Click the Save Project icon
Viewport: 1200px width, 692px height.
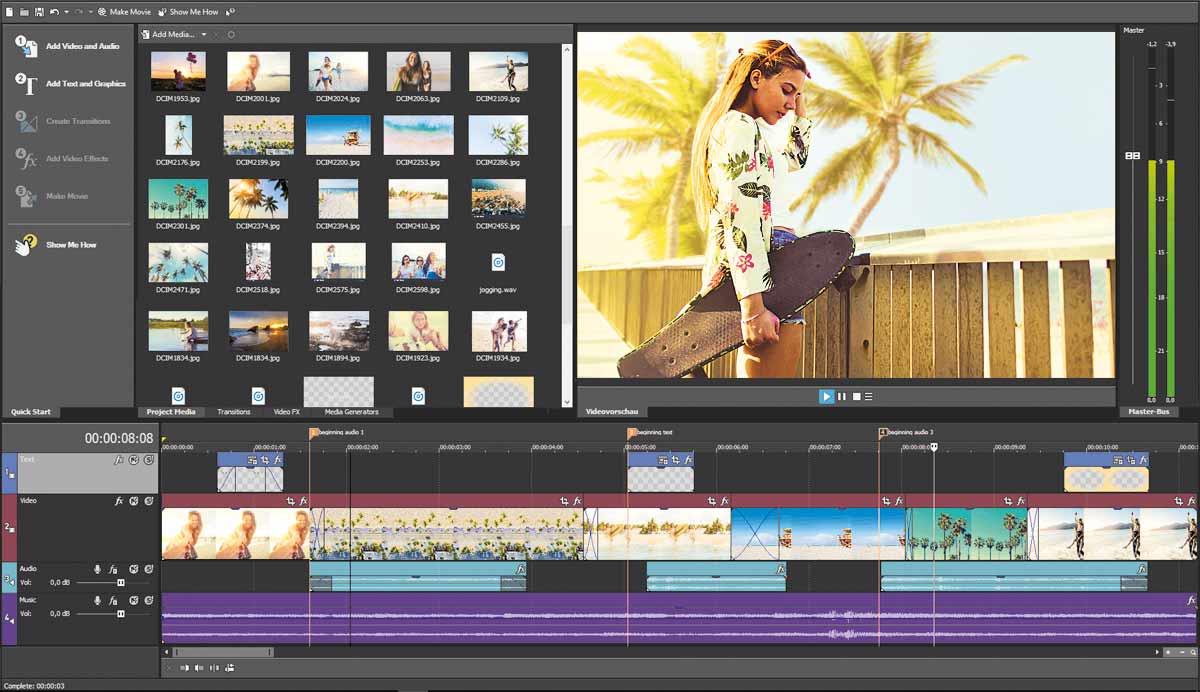39,12
